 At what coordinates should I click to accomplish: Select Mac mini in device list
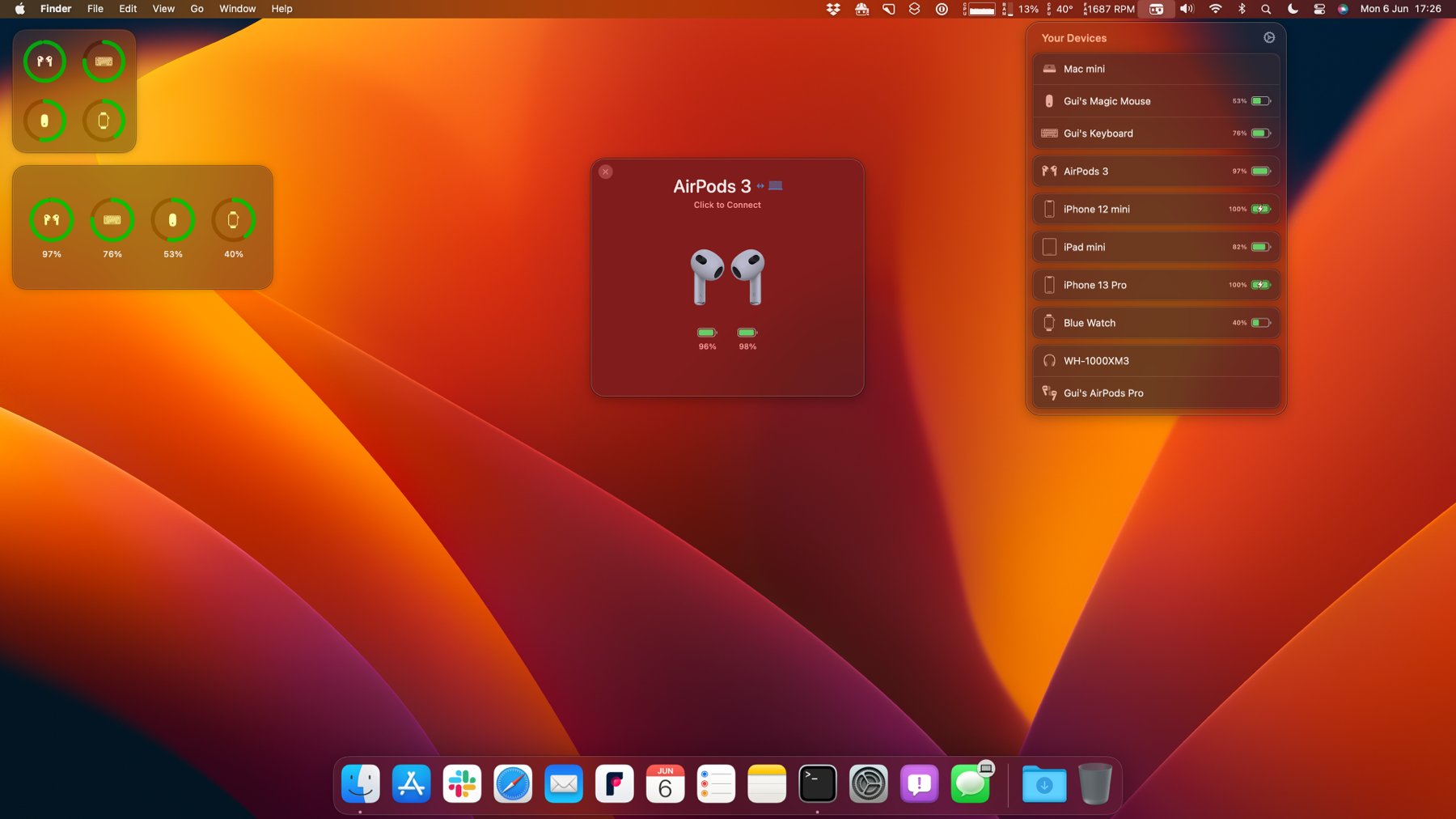(x=1156, y=69)
